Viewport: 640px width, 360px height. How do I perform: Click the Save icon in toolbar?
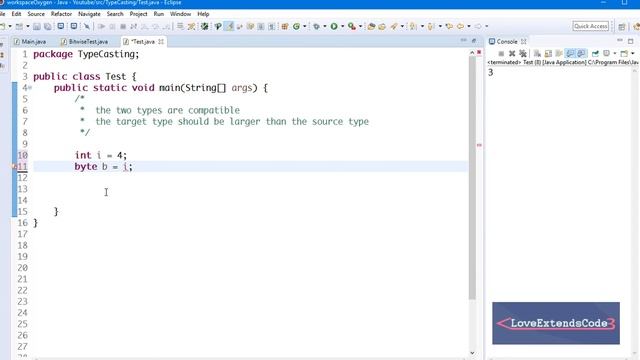37,27
